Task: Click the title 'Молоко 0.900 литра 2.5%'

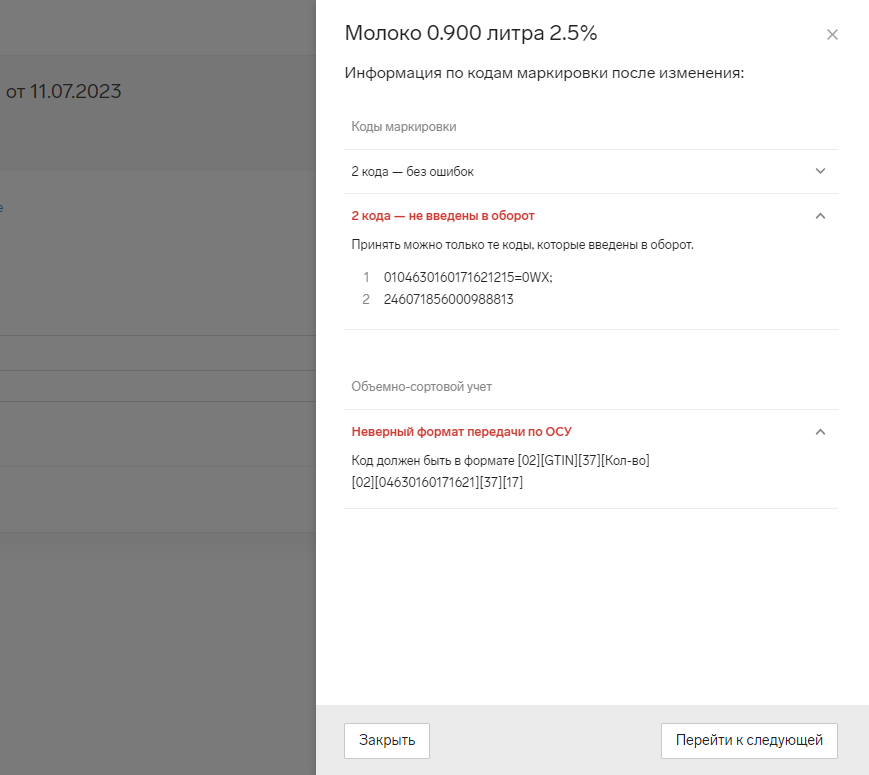Action: (471, 33)
